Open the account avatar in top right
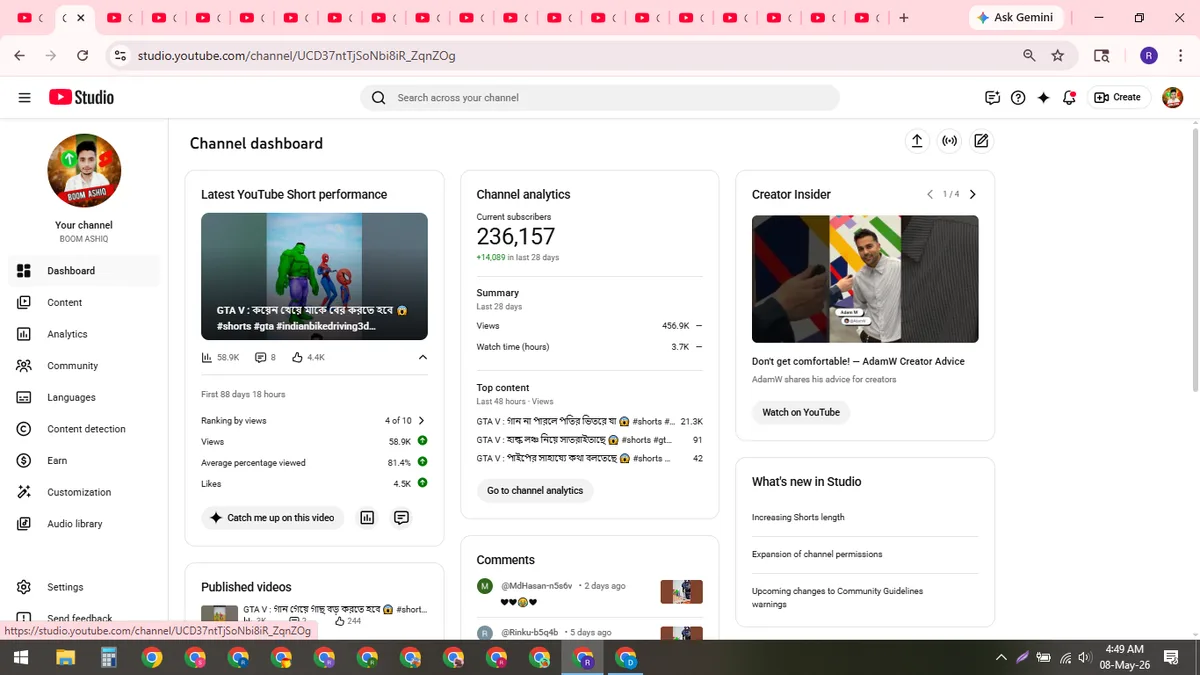This screenshot has width=1200, height=675. point(1172,97)
